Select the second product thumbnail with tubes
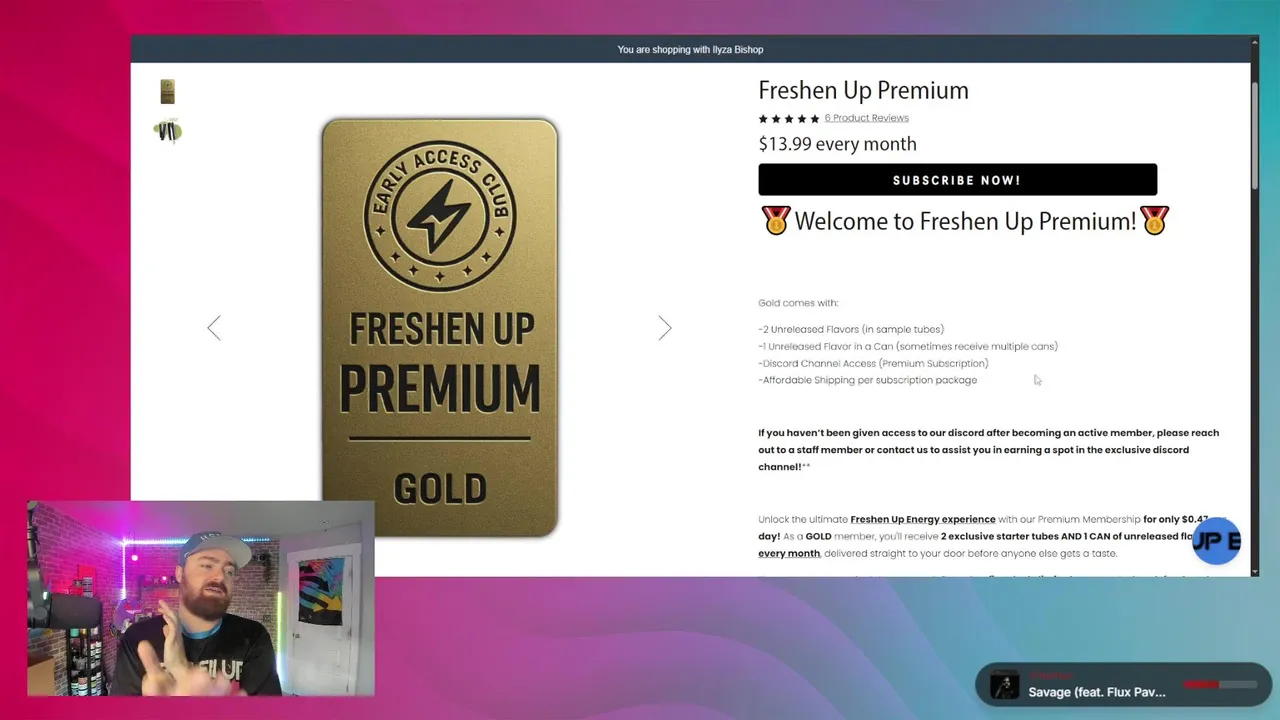The image size is (1280, 720). click(168, 132)
